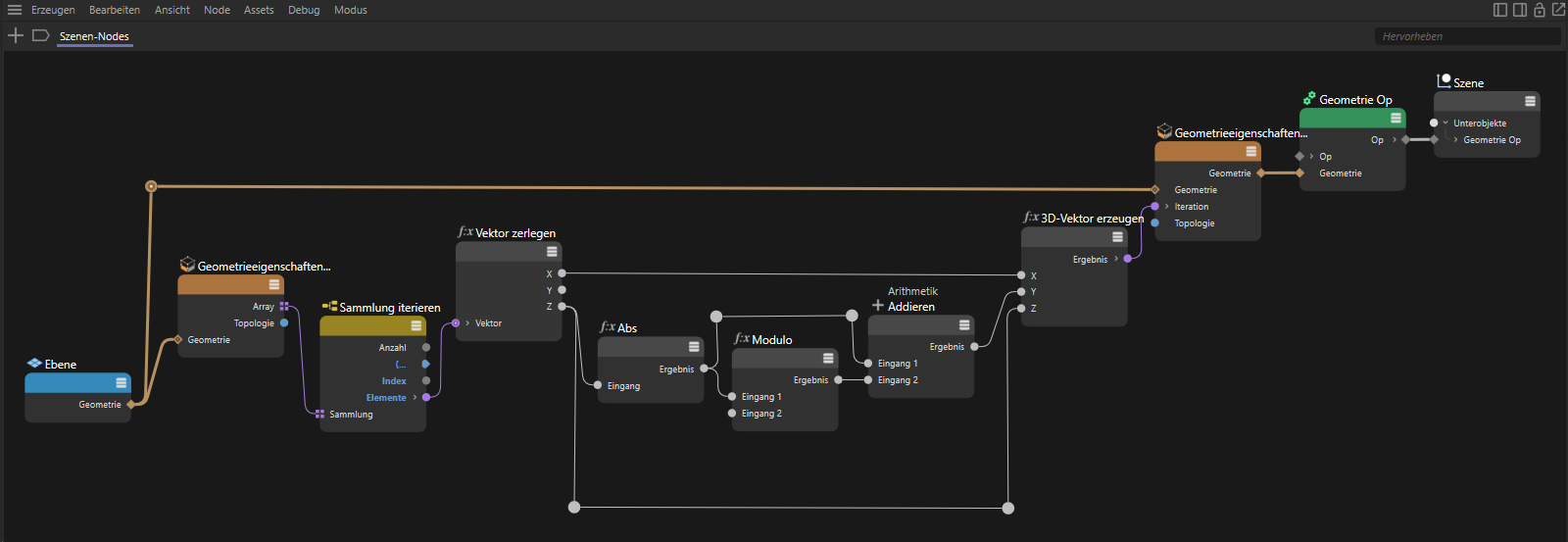Click the Szene node icon
1568x542 pixels.
point(1444,81)
